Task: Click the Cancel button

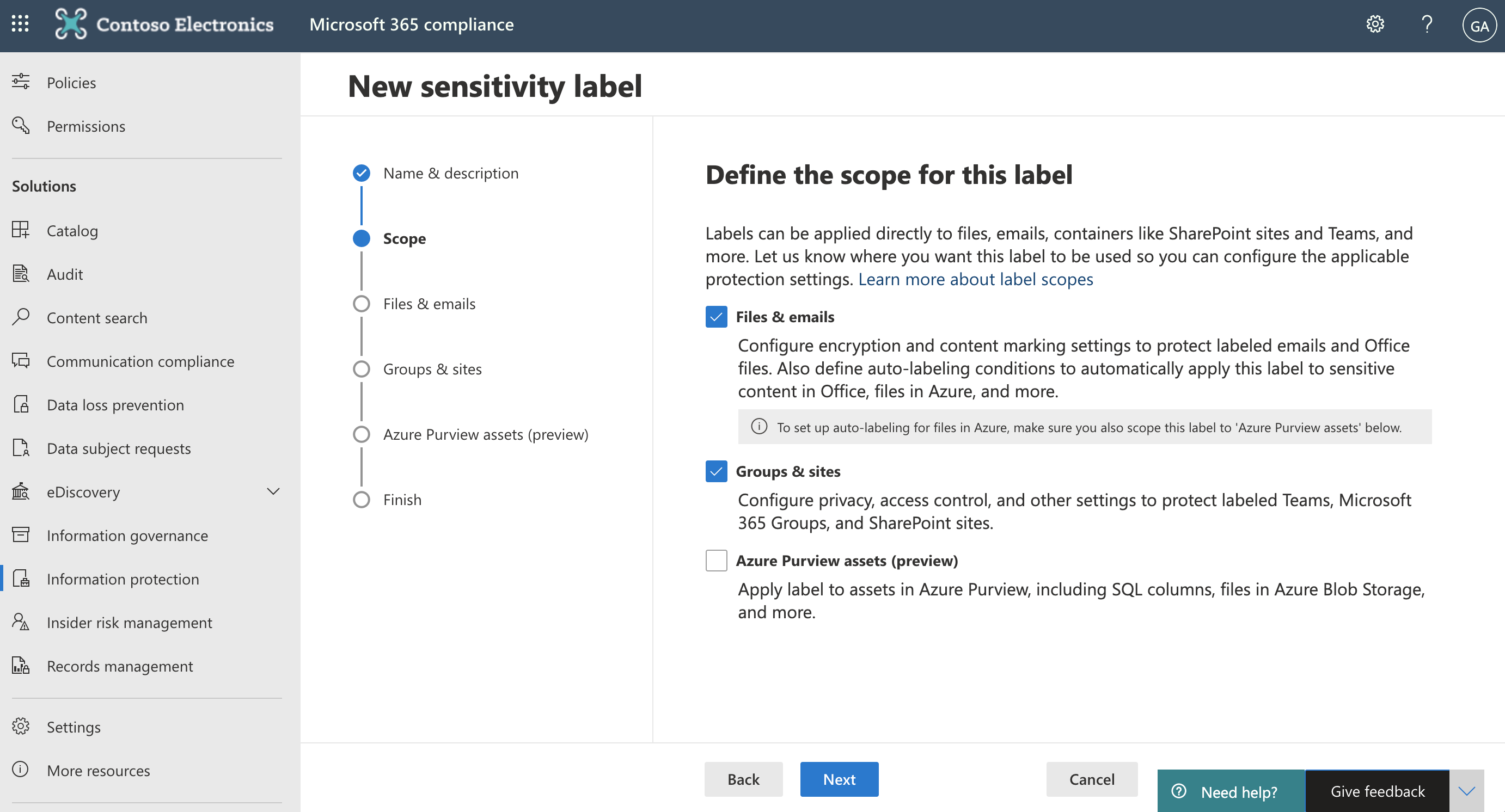Action: point(1091,779)
